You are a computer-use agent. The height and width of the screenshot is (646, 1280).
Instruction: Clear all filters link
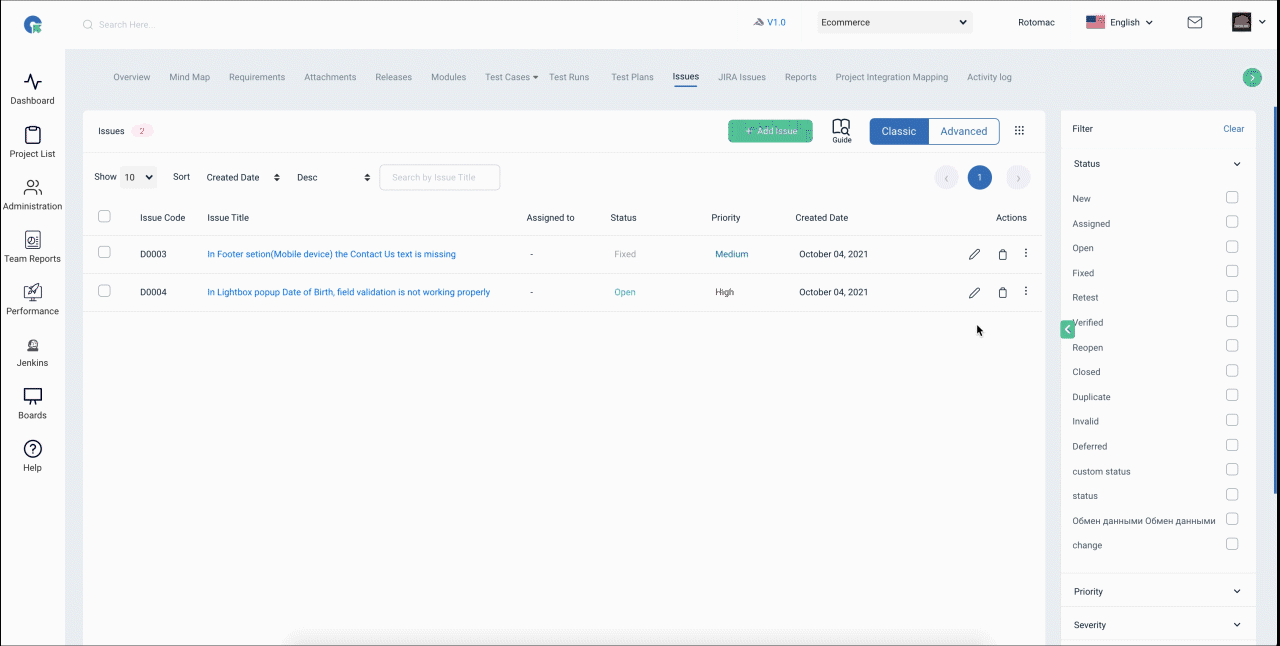(x=1234, y=129)
